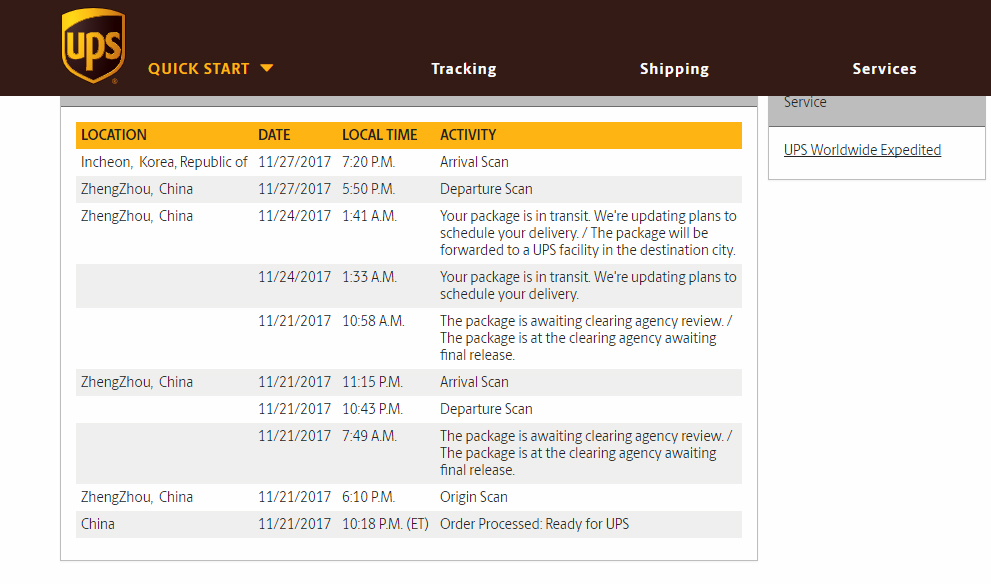Click the Location column header

[114, 135]
